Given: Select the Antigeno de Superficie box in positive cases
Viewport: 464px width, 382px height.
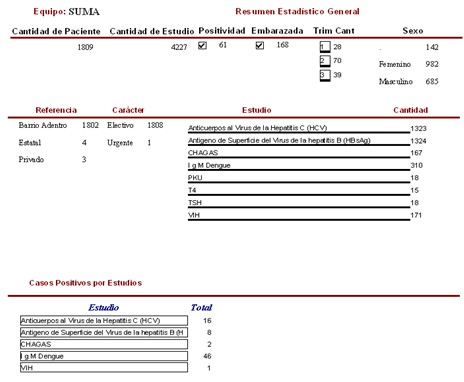Looking at the screenshot, I should click(x=104, y=332).
